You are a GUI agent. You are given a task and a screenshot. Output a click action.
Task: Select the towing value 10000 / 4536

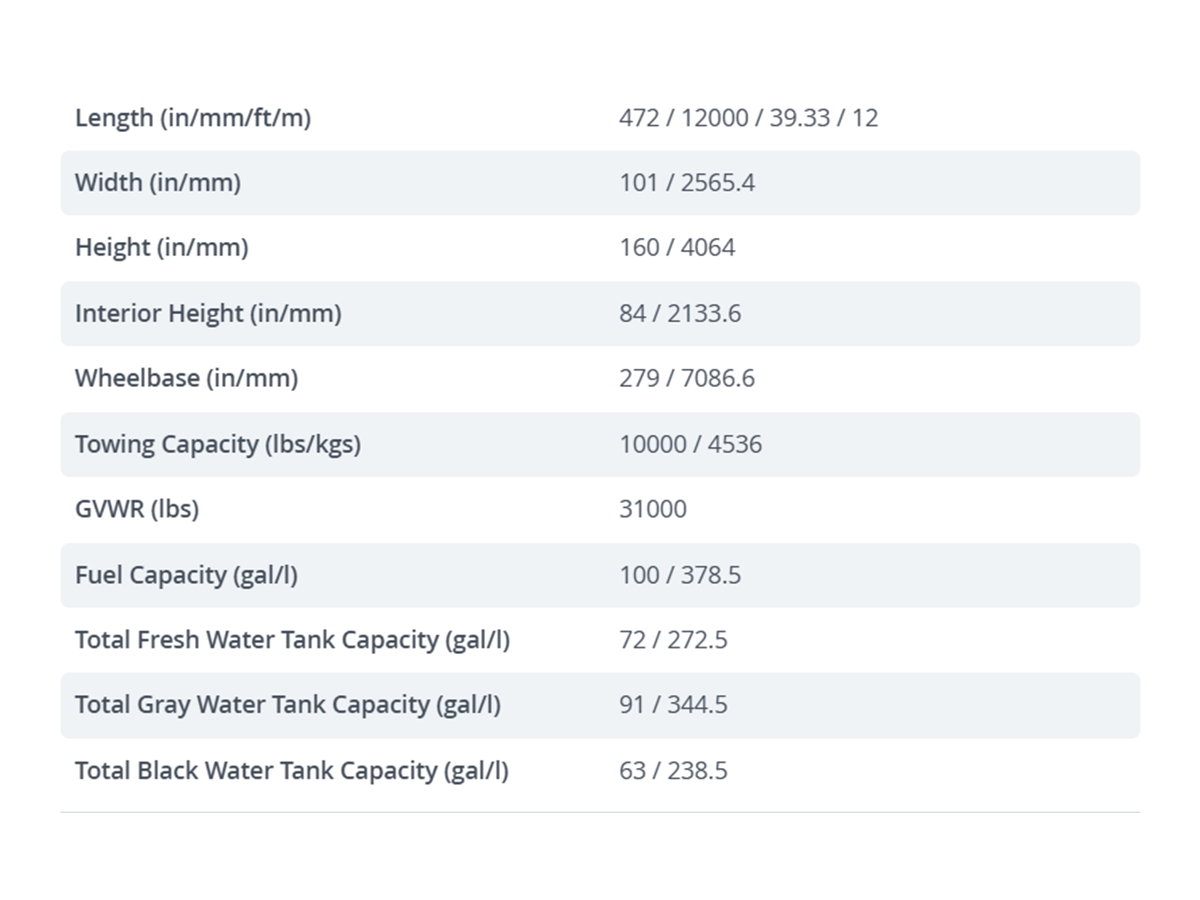point(690,444)
